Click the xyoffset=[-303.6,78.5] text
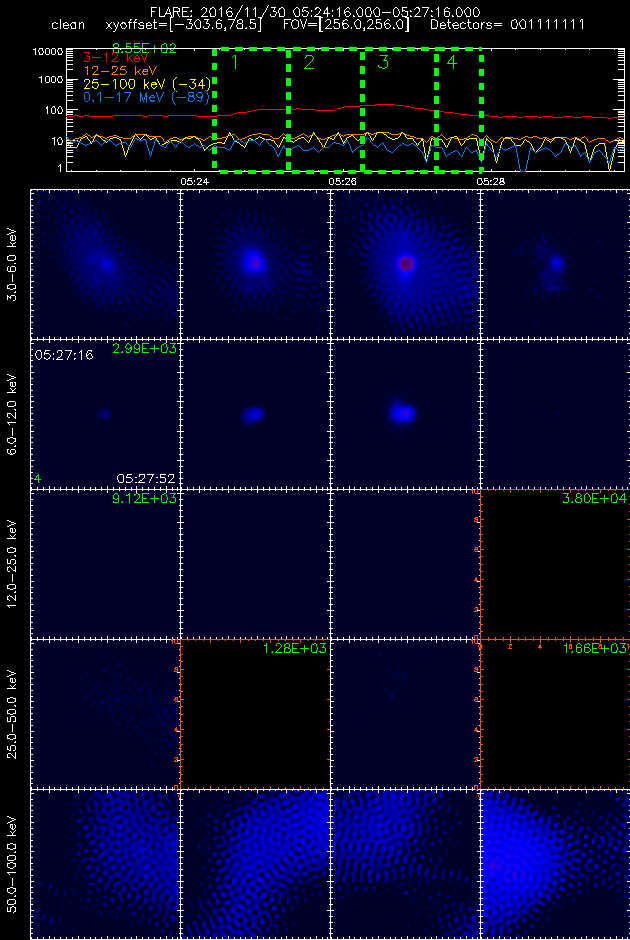The height and width of the screenshot is (940, 630). pos(183,27)
